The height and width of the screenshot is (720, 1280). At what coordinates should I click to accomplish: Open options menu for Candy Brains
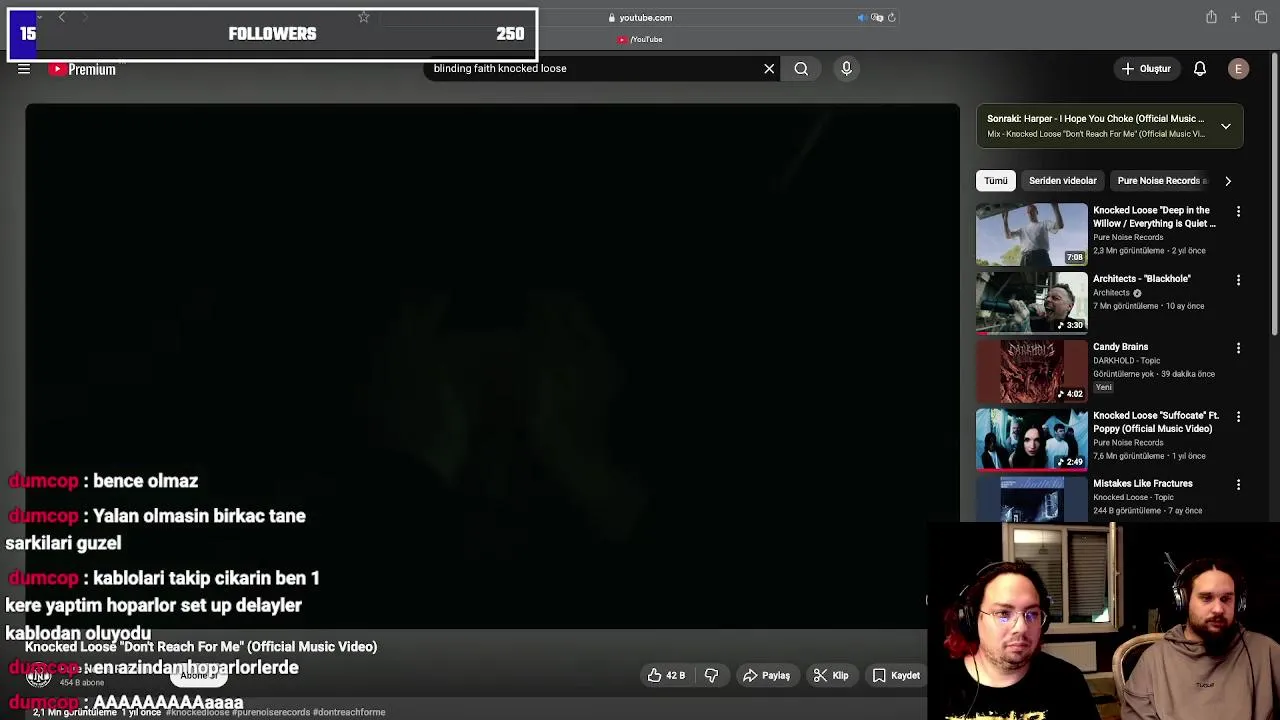(x=1238, y=348)
